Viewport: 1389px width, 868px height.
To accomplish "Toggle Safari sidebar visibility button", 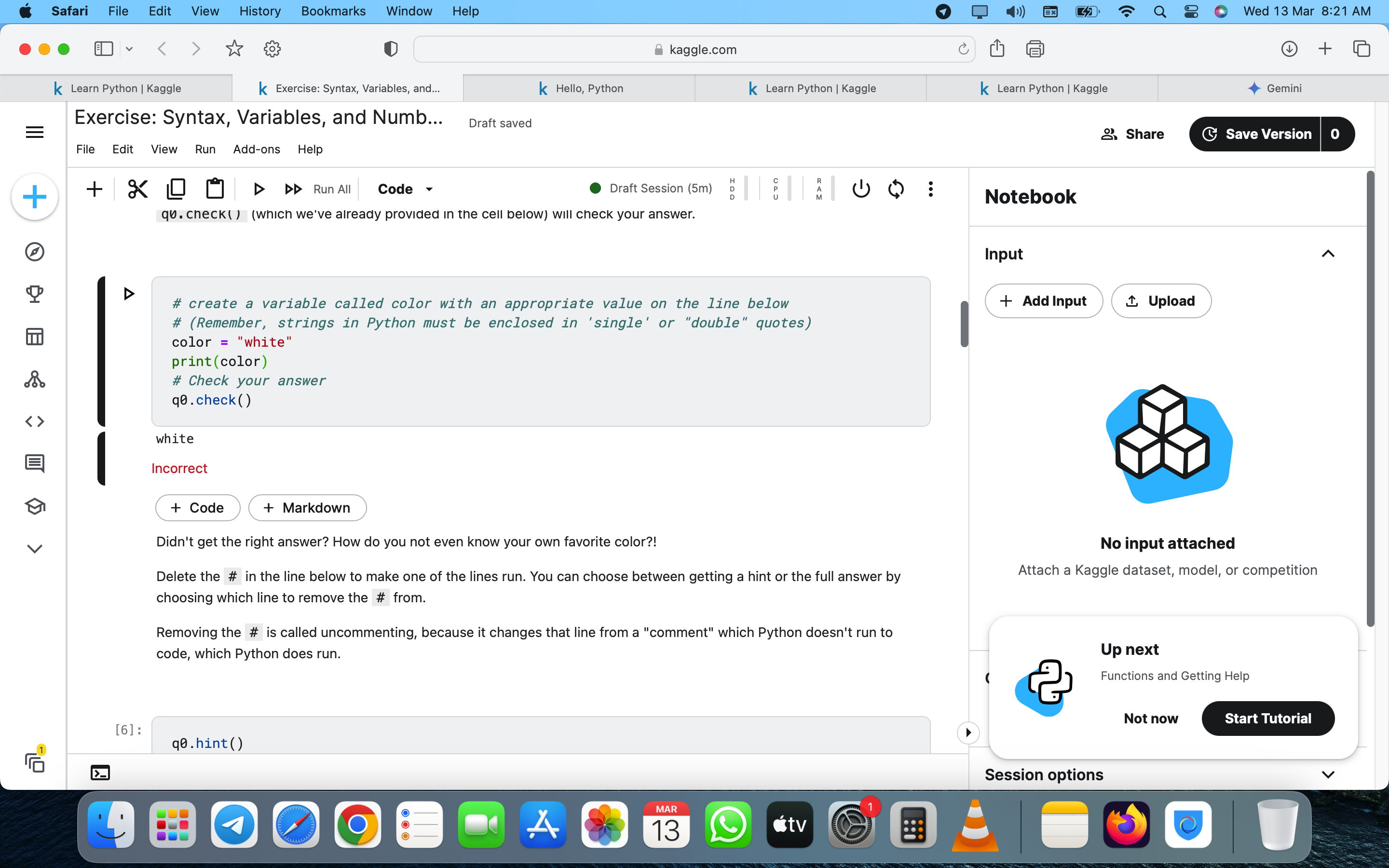I will pos(104,49).
